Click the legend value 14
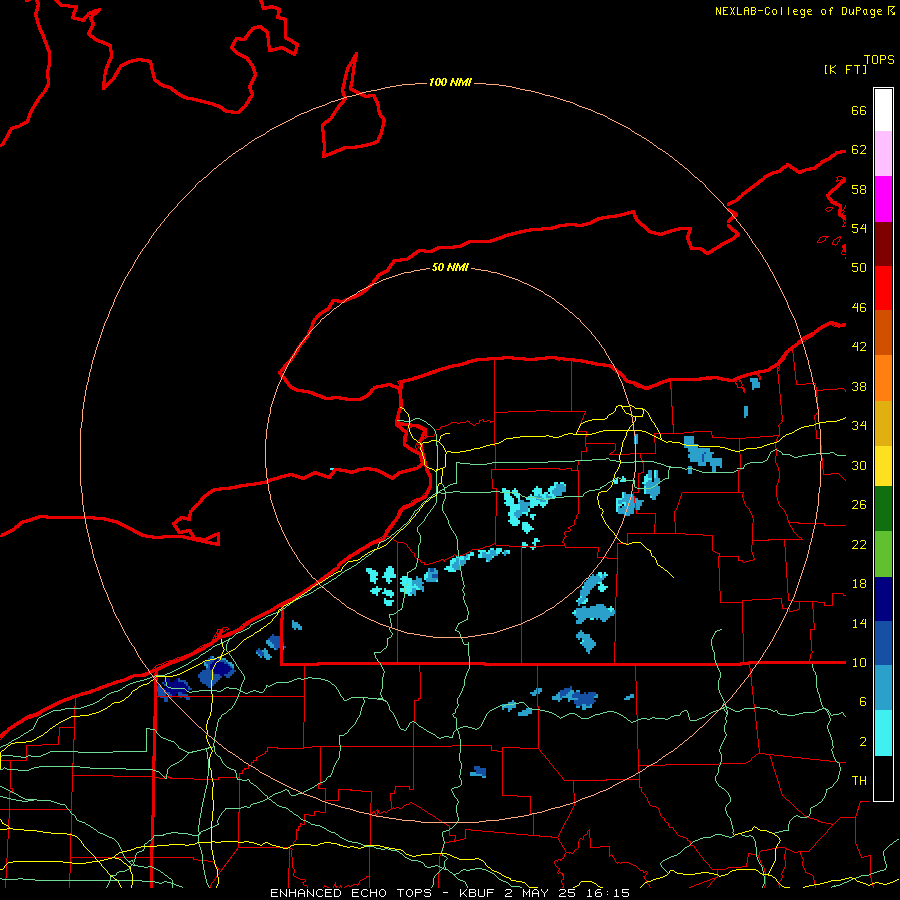This screenshot has width=900, height=900. (859, 623)
